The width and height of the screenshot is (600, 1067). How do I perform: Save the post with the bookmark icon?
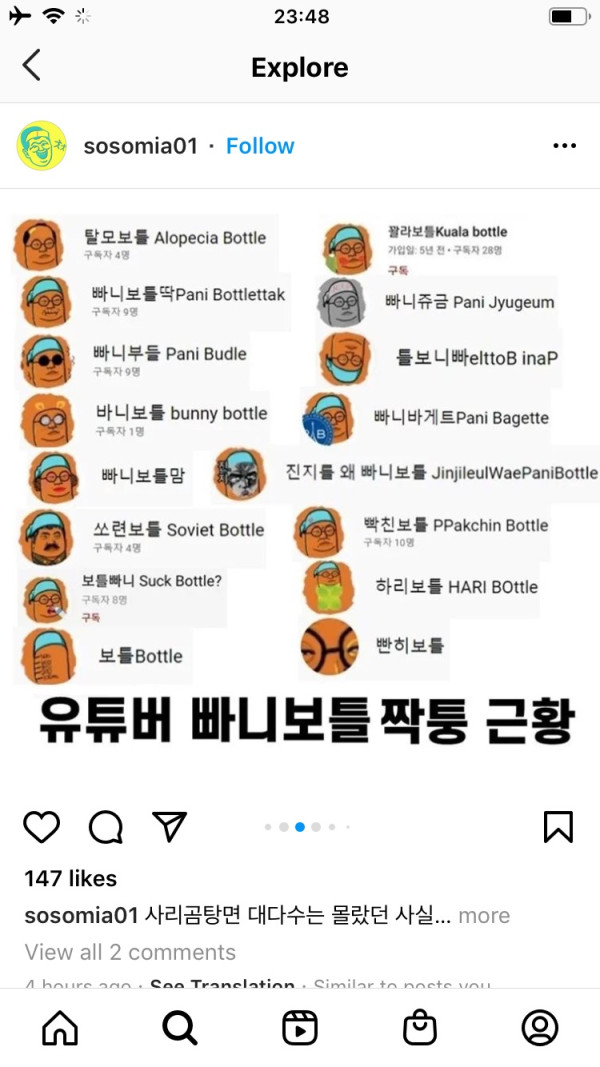coord(558,827)
